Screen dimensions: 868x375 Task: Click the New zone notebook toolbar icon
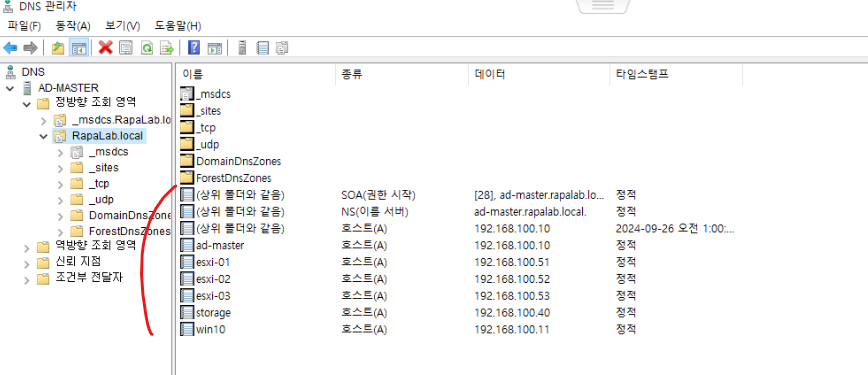pyautogui.click(x=262, y=48)
